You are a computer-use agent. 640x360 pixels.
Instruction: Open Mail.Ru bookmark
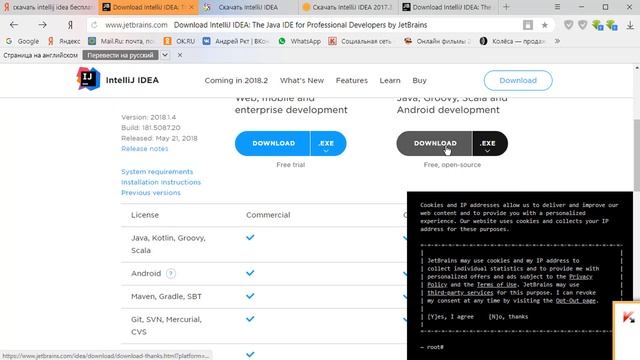121,41
